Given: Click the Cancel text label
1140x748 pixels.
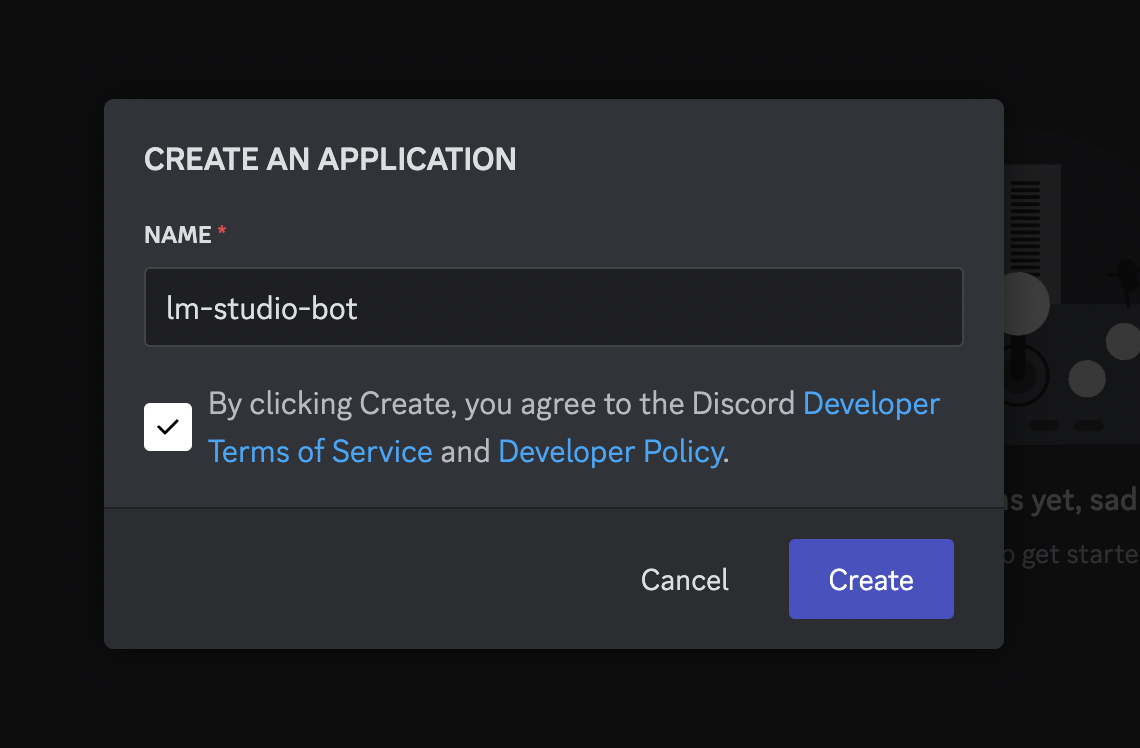Looking at the screenshot, I should (684, 578).
